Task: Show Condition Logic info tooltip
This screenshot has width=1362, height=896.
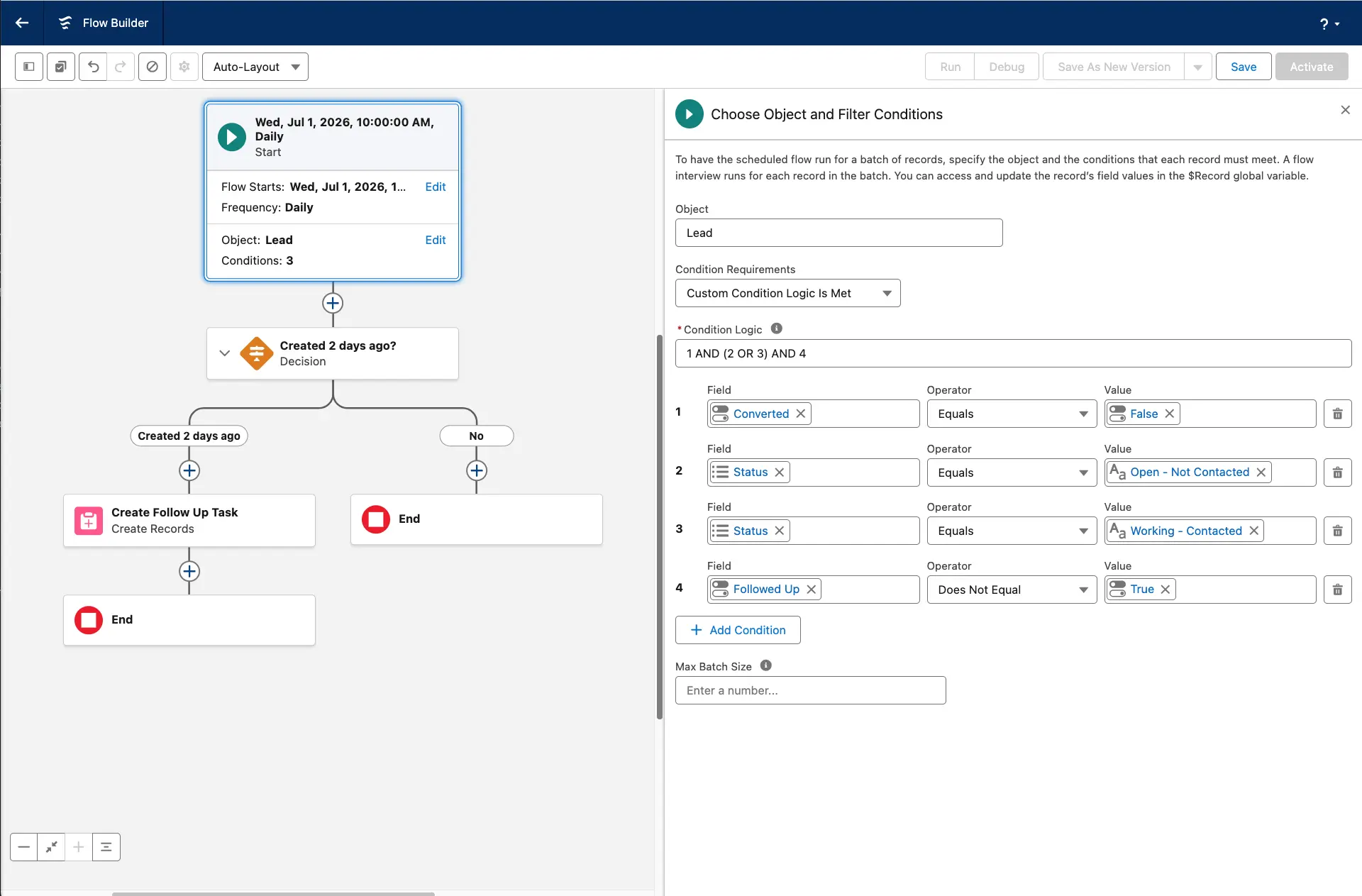Action: pyautogui.click(x=777, y=328)
